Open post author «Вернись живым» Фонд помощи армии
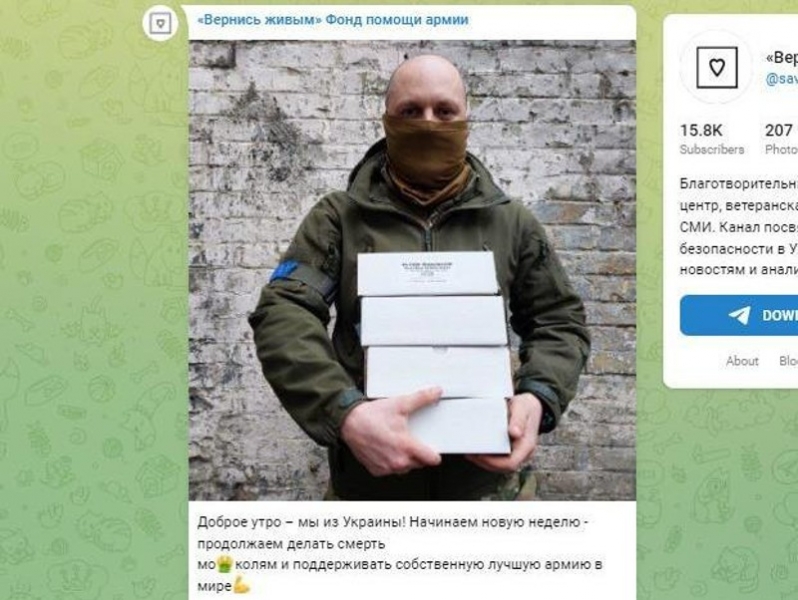798x600 pixels. (x=333, y=20)
